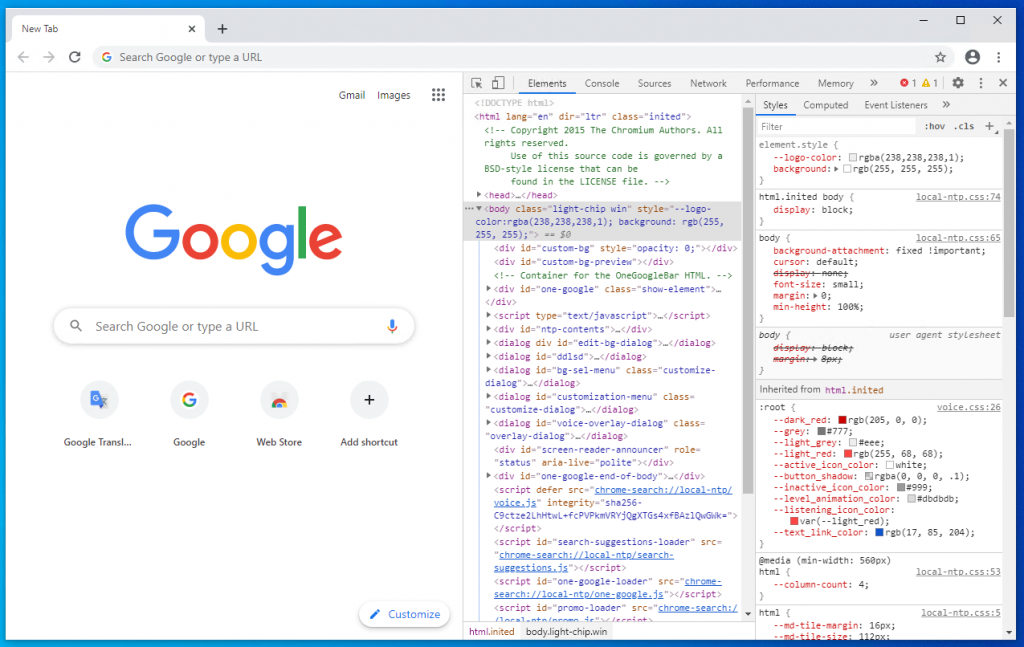Open a new tab with plus button
The height and width of the screenshot is (647, 1024).
pos(222,29)
